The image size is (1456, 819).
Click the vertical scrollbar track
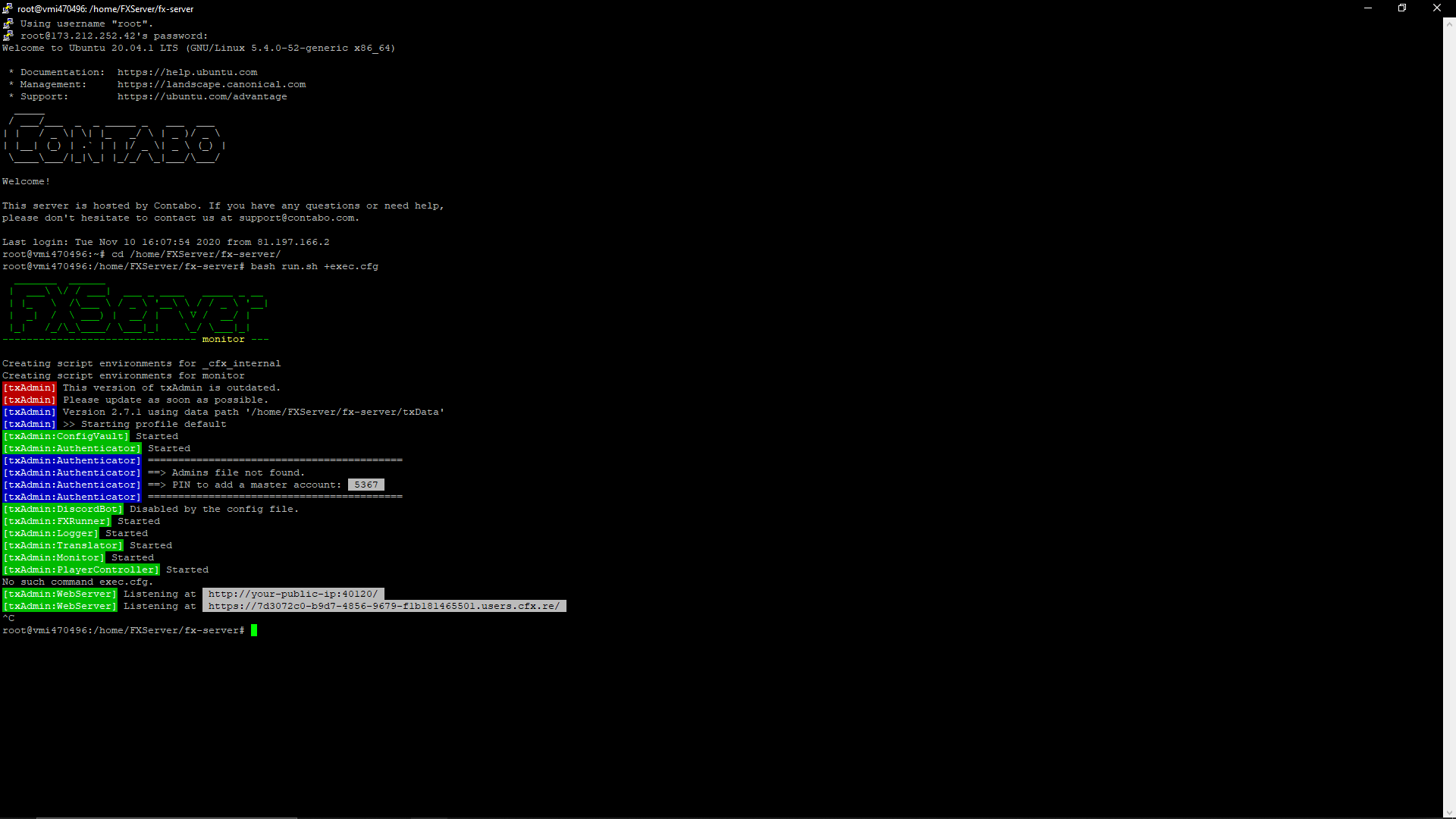click(x=1449, y=417)
